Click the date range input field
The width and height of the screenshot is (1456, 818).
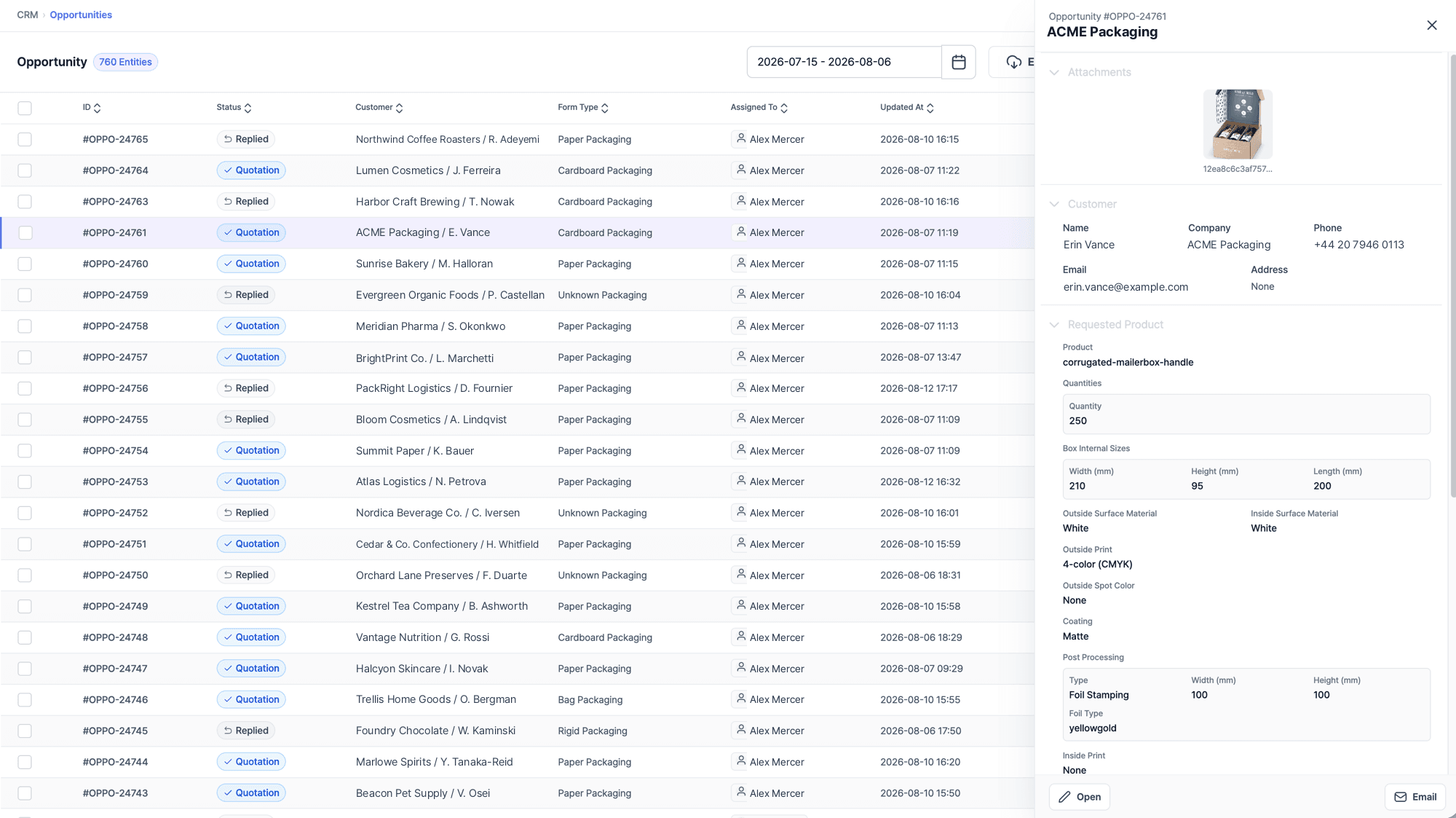pos(844,62)
